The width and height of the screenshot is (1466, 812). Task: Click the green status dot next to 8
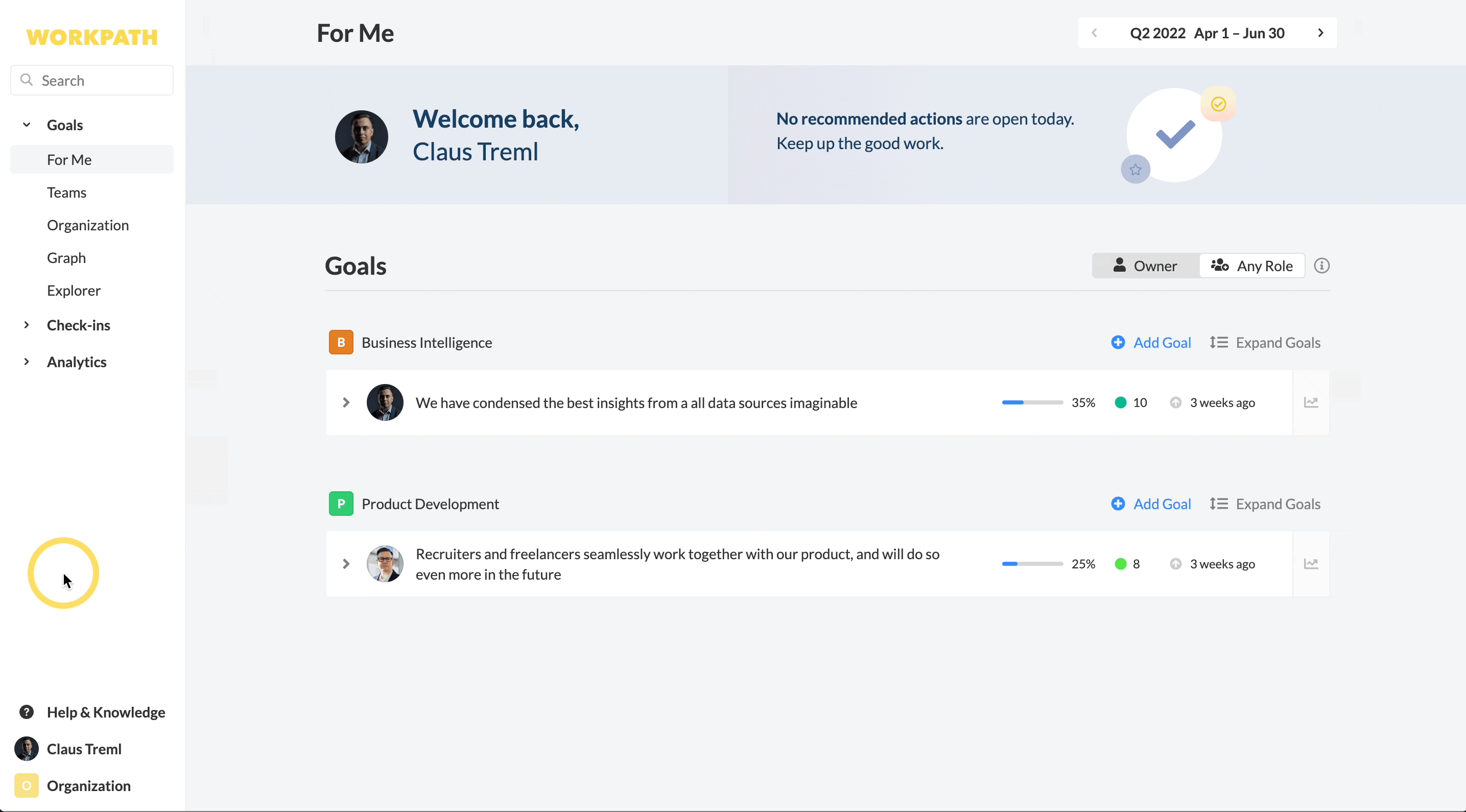tap(1120, 564)
